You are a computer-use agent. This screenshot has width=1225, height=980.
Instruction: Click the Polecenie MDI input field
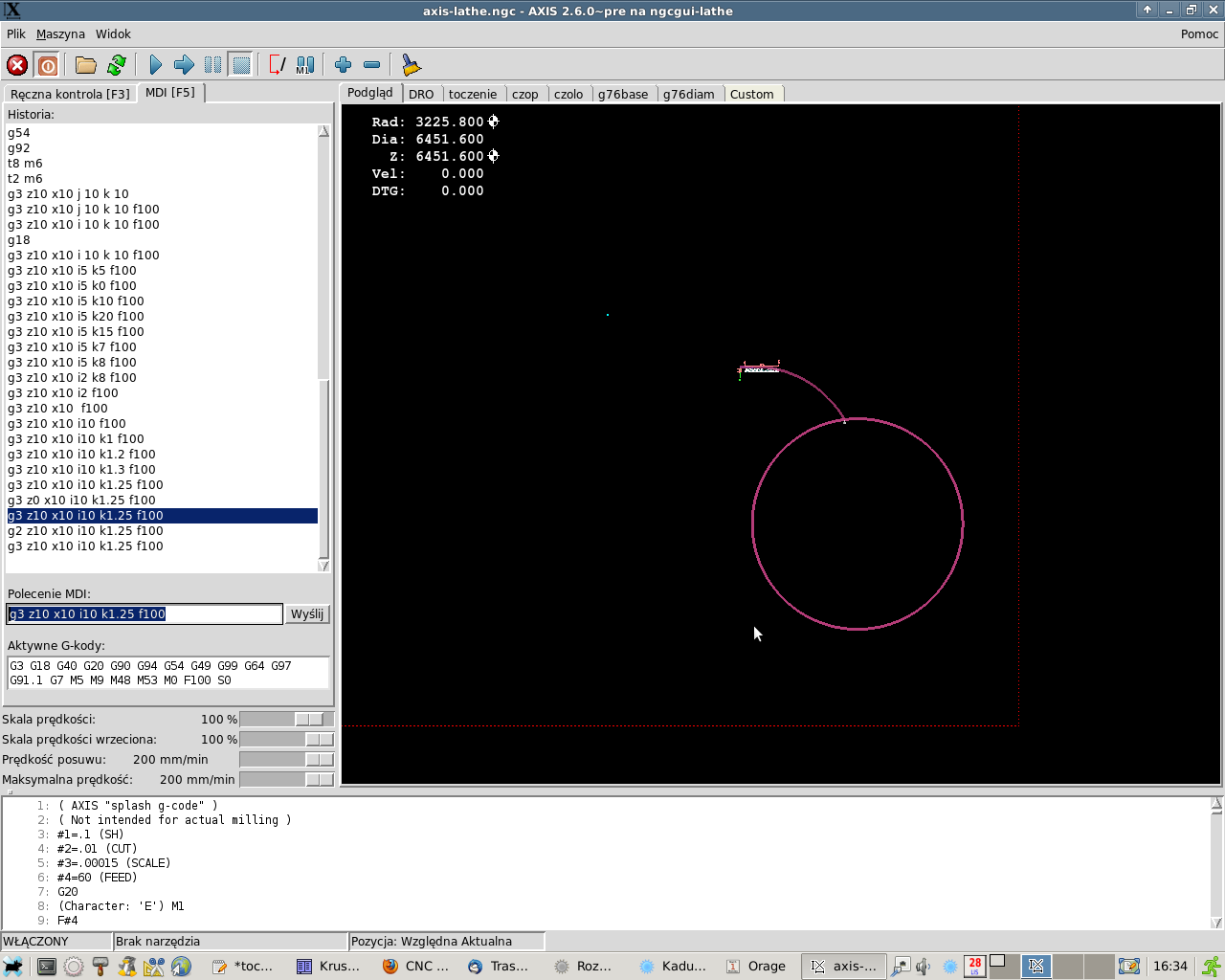click(x=145, y=614)
